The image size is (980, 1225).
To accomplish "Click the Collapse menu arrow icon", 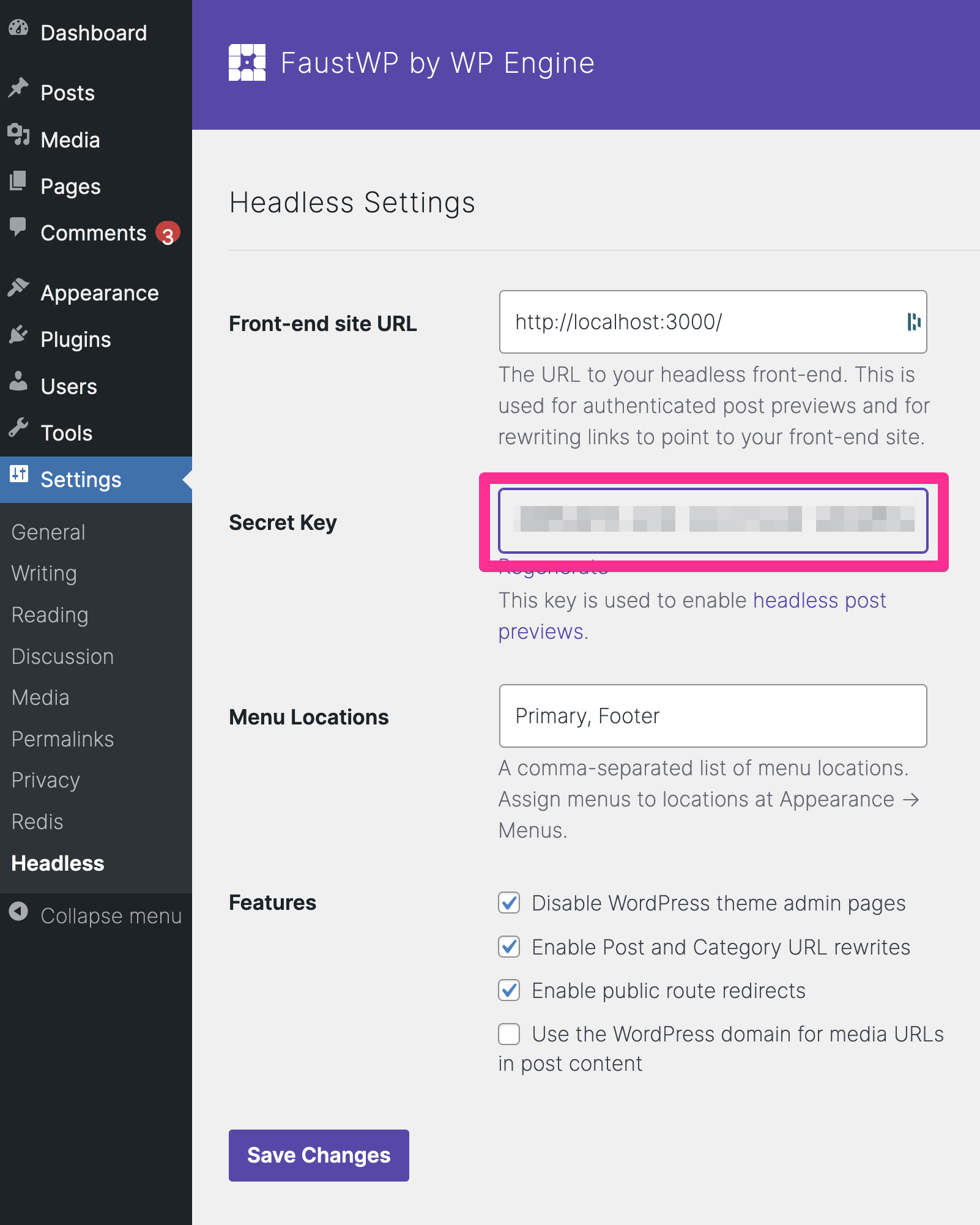I will 19,911.
